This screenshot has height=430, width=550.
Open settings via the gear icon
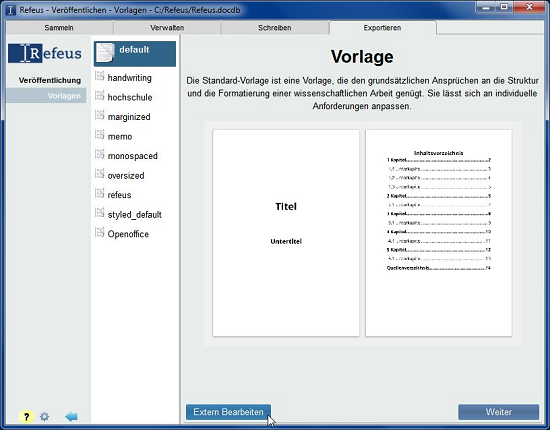(x=45, y=417)
